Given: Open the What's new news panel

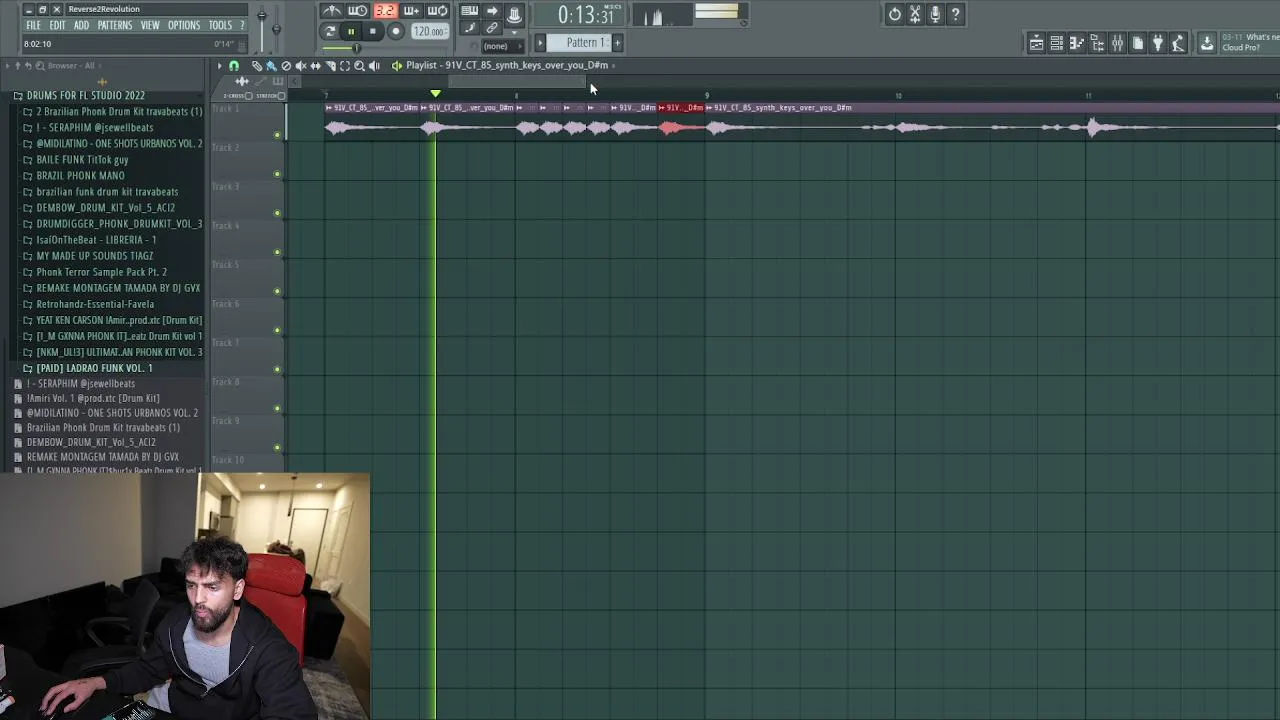Looking at the screenshot, I should coord(1250,43).
